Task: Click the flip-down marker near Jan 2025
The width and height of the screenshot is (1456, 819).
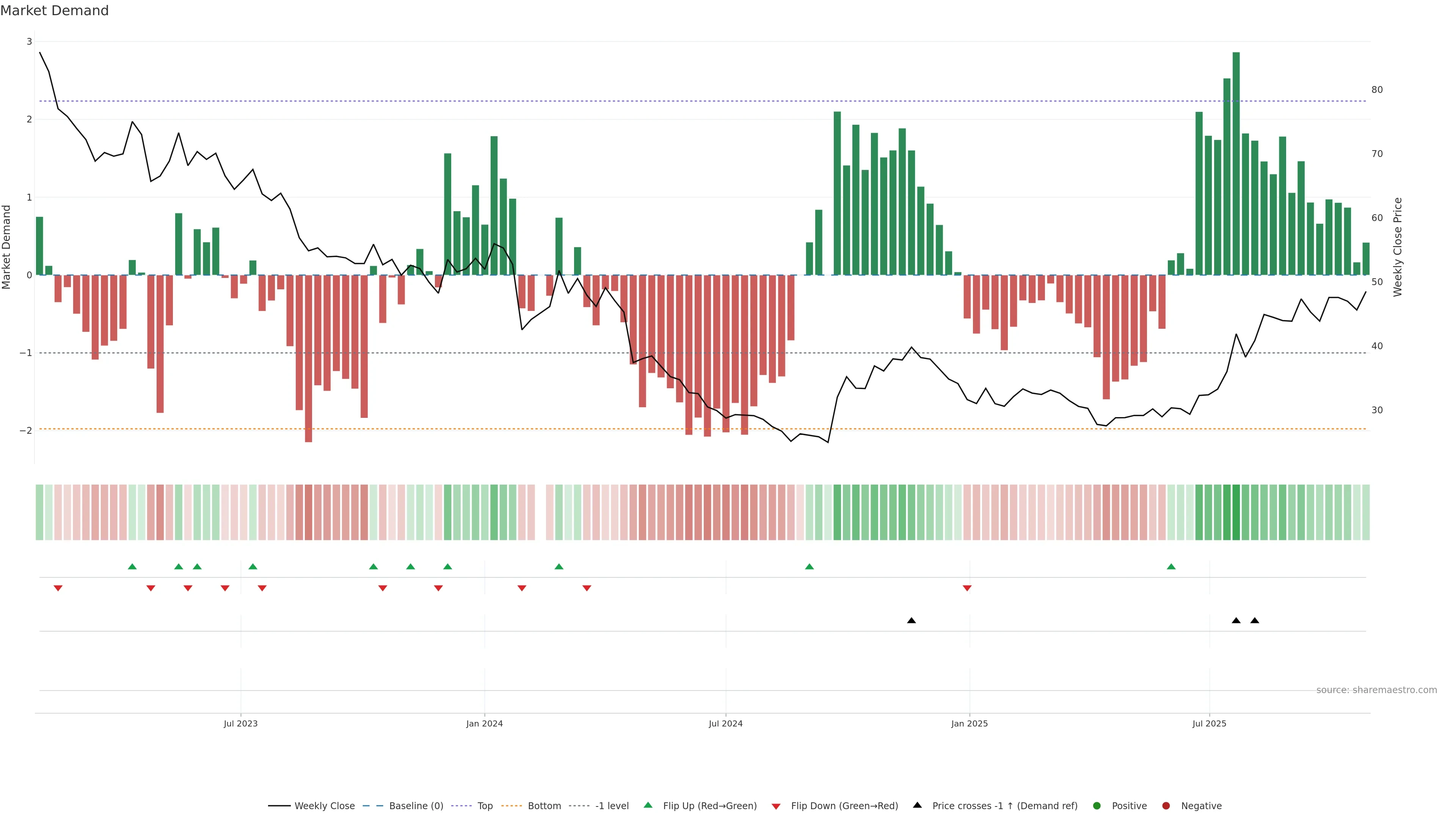Action: click(x=967, y=588)
